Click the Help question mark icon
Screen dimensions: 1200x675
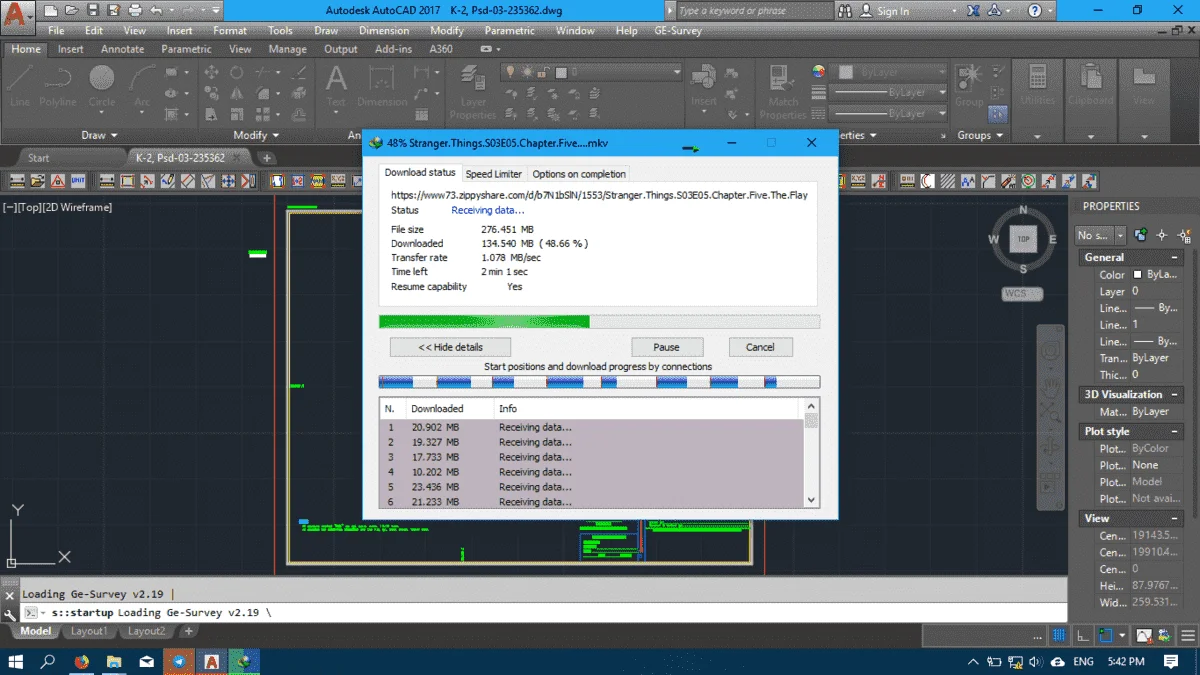point(1035,11)
